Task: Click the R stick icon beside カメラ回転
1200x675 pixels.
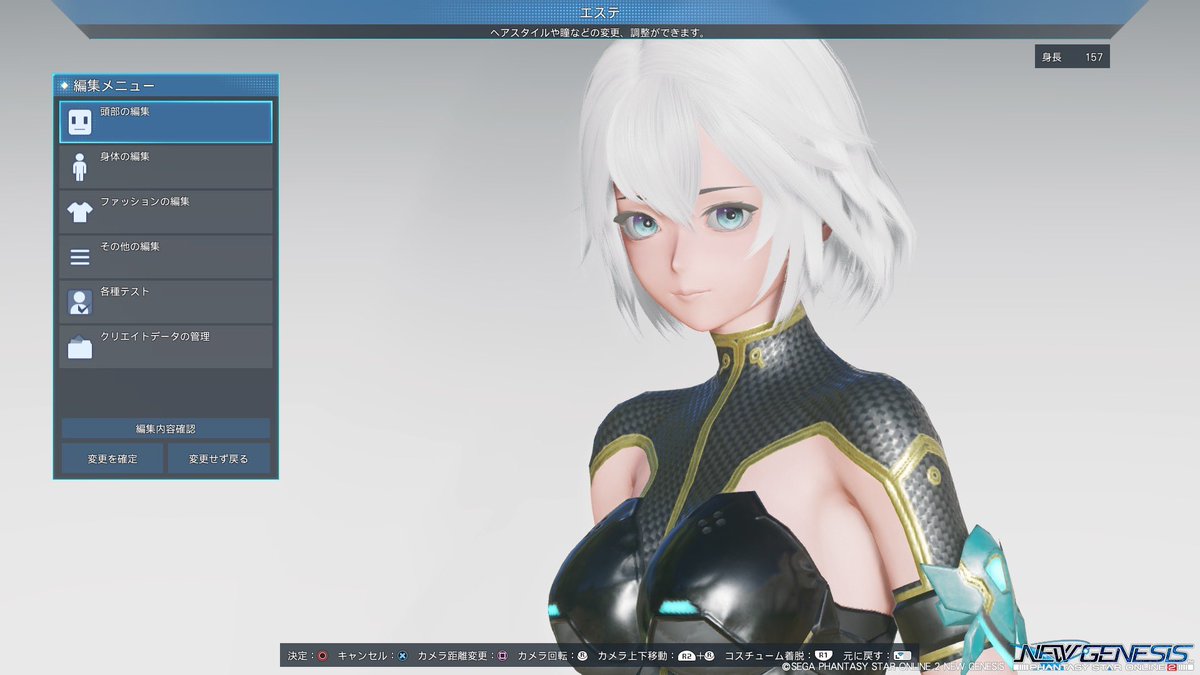Action: (582, 656)
